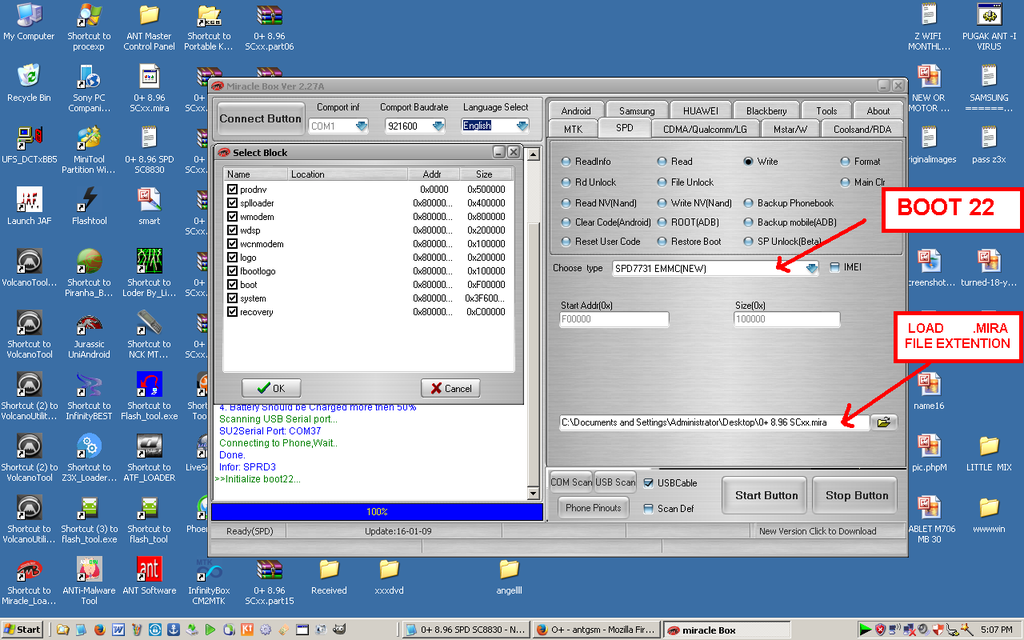This screenshot has height=640, width=1024.
Task: Open the Tools tab
Action: pyautogui.click(x=826, y=110)
